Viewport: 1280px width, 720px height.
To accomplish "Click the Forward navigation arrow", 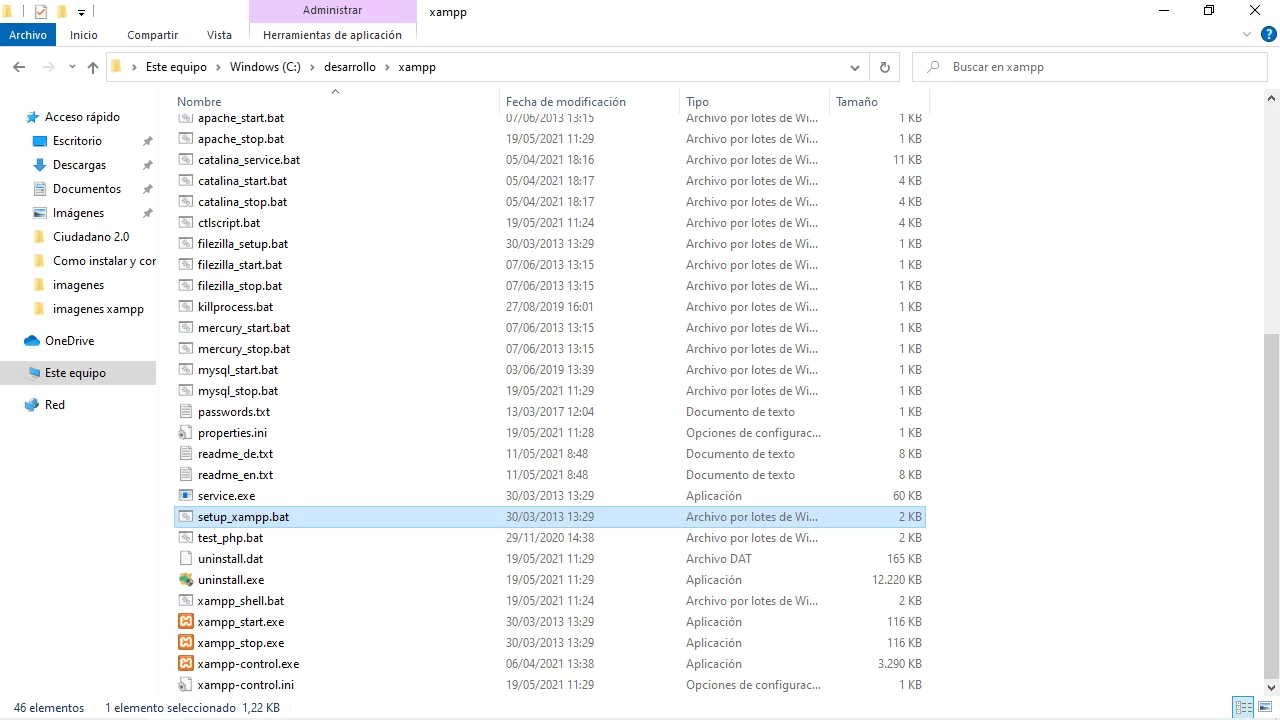I will [48, 67].
